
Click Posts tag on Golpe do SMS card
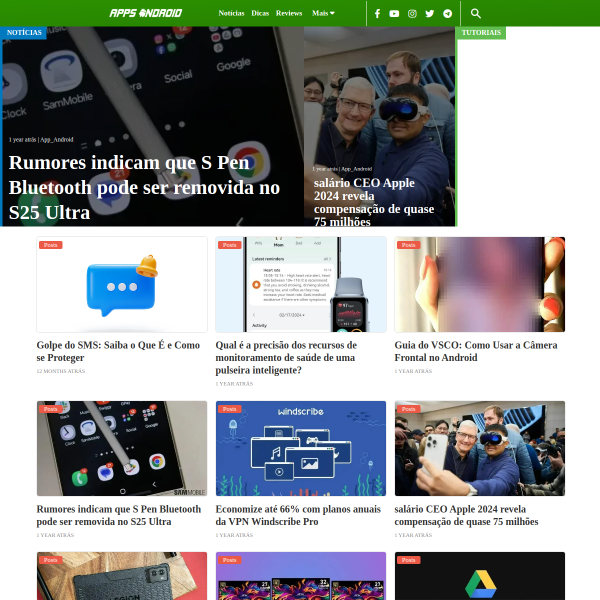(51, 245)
